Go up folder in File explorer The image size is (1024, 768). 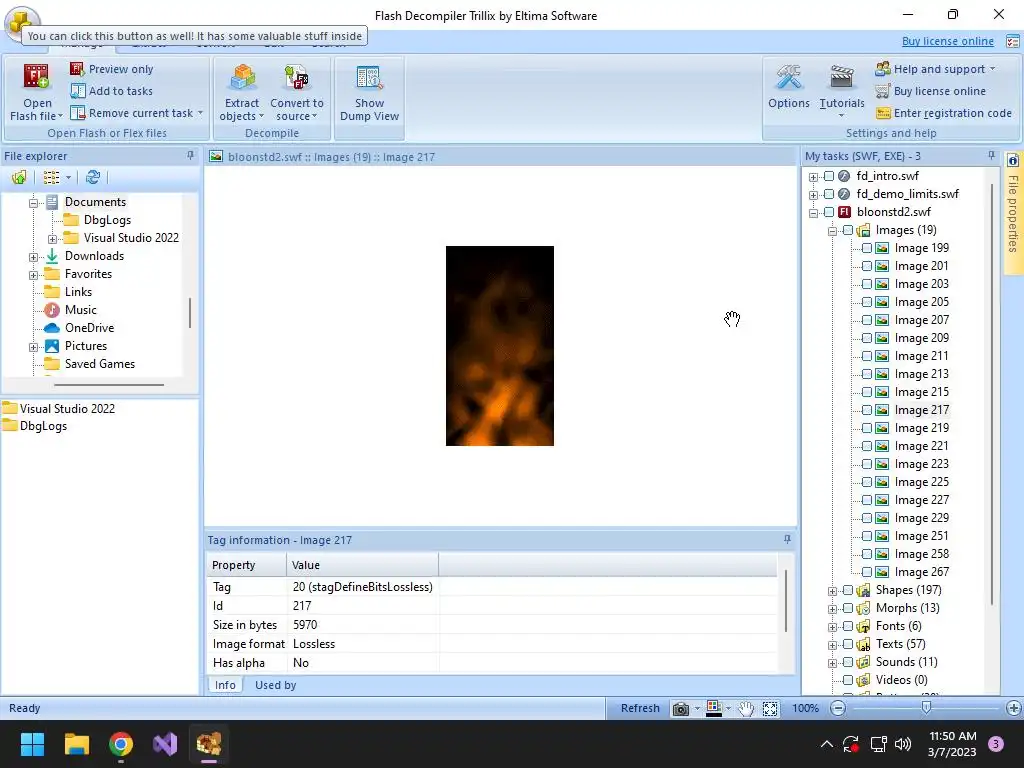[19, 177]
